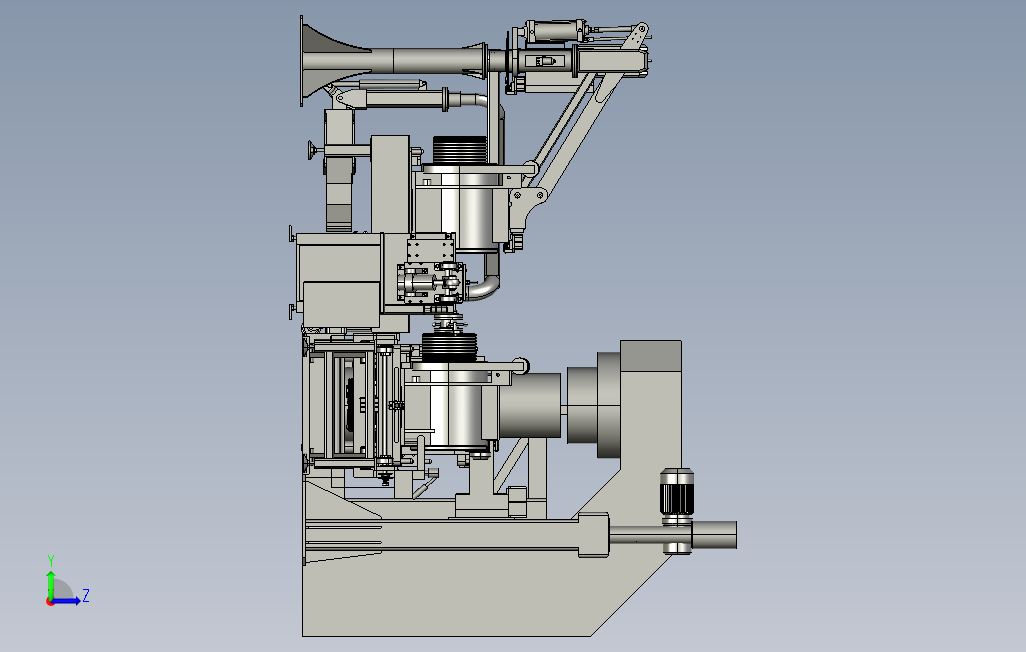Select the pneumatic cylinder at the top right
Image resolution: width=1026 pixels, height=652 pixels.
(554, 31)
